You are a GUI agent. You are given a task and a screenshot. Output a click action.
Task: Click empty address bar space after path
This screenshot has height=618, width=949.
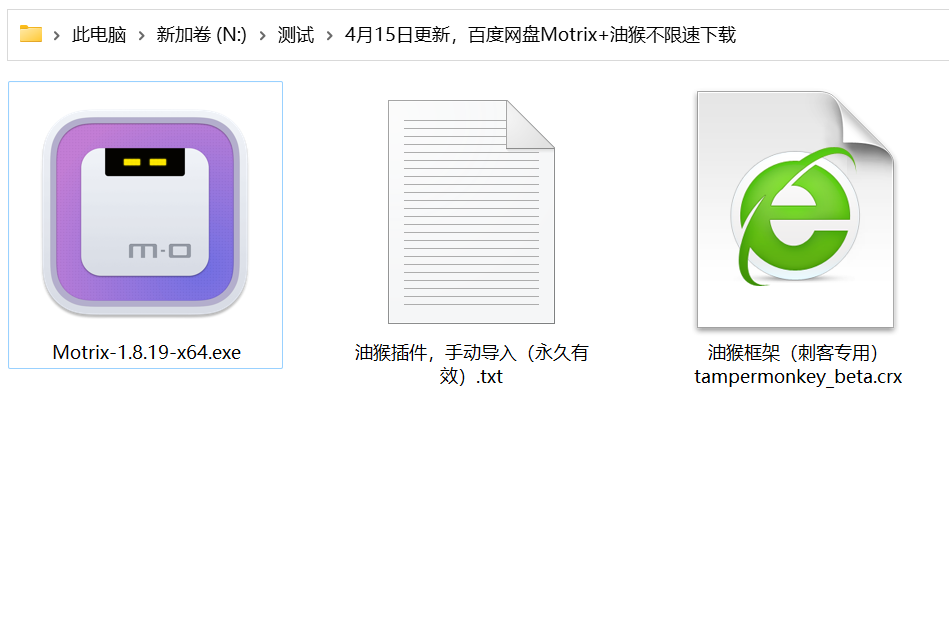click(841, 35)
